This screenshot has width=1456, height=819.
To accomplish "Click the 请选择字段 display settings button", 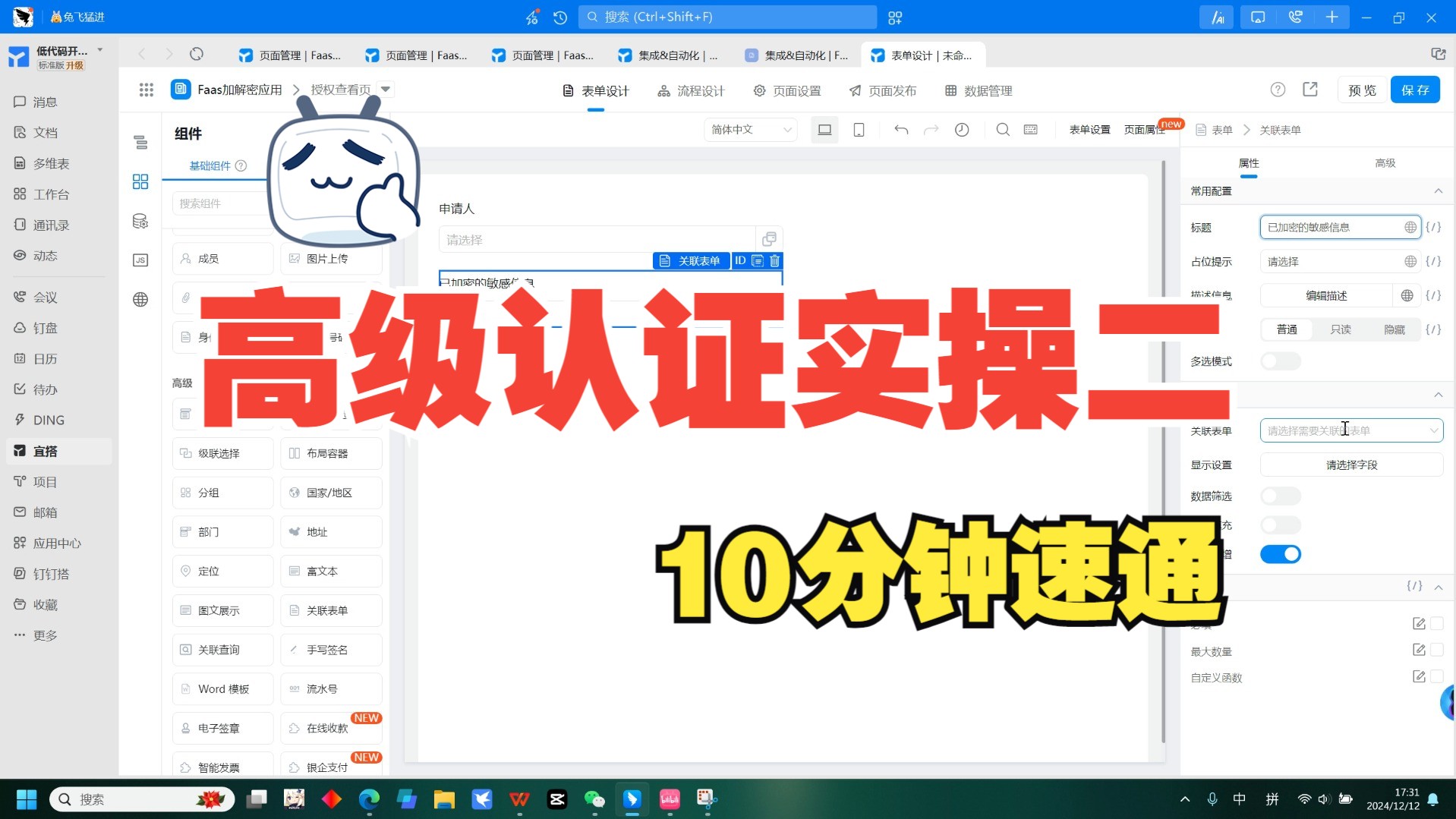I will (1351, 465).
